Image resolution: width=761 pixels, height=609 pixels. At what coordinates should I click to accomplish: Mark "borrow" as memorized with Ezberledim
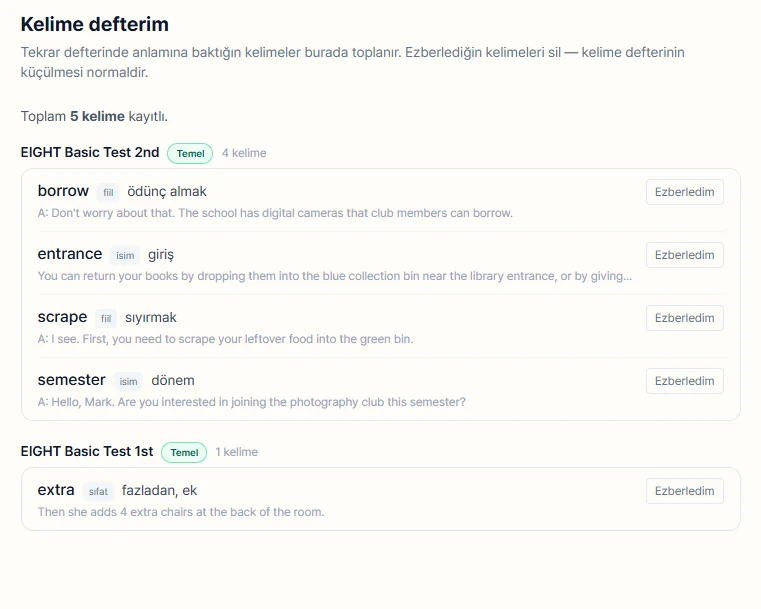pyautogui.click(x=684, y=192)
